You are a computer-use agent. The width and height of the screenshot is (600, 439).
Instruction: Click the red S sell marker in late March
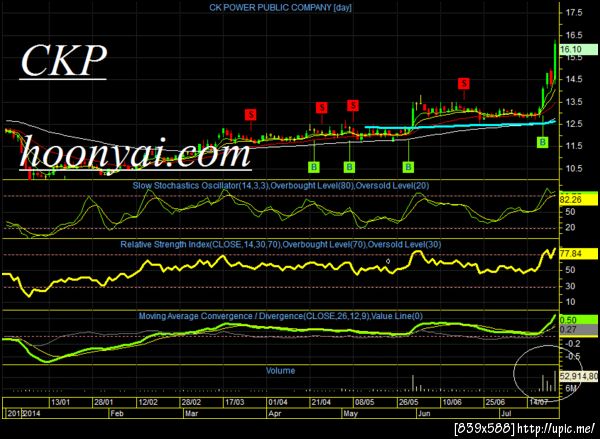[x=251, y=114]
